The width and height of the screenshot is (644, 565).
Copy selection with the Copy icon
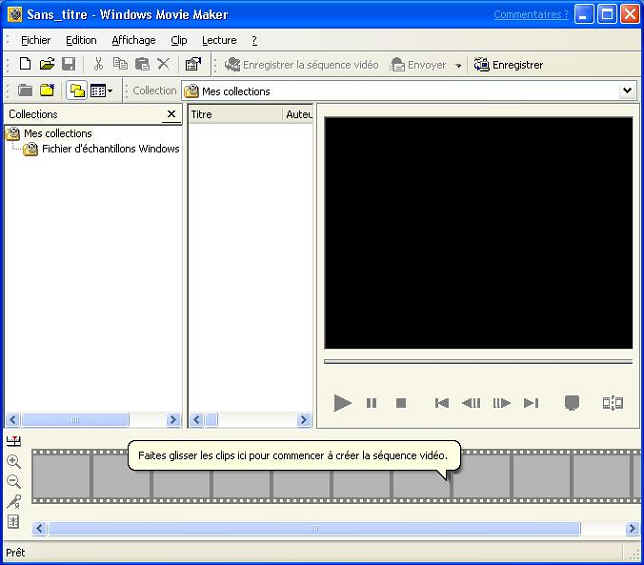(120, 64)
